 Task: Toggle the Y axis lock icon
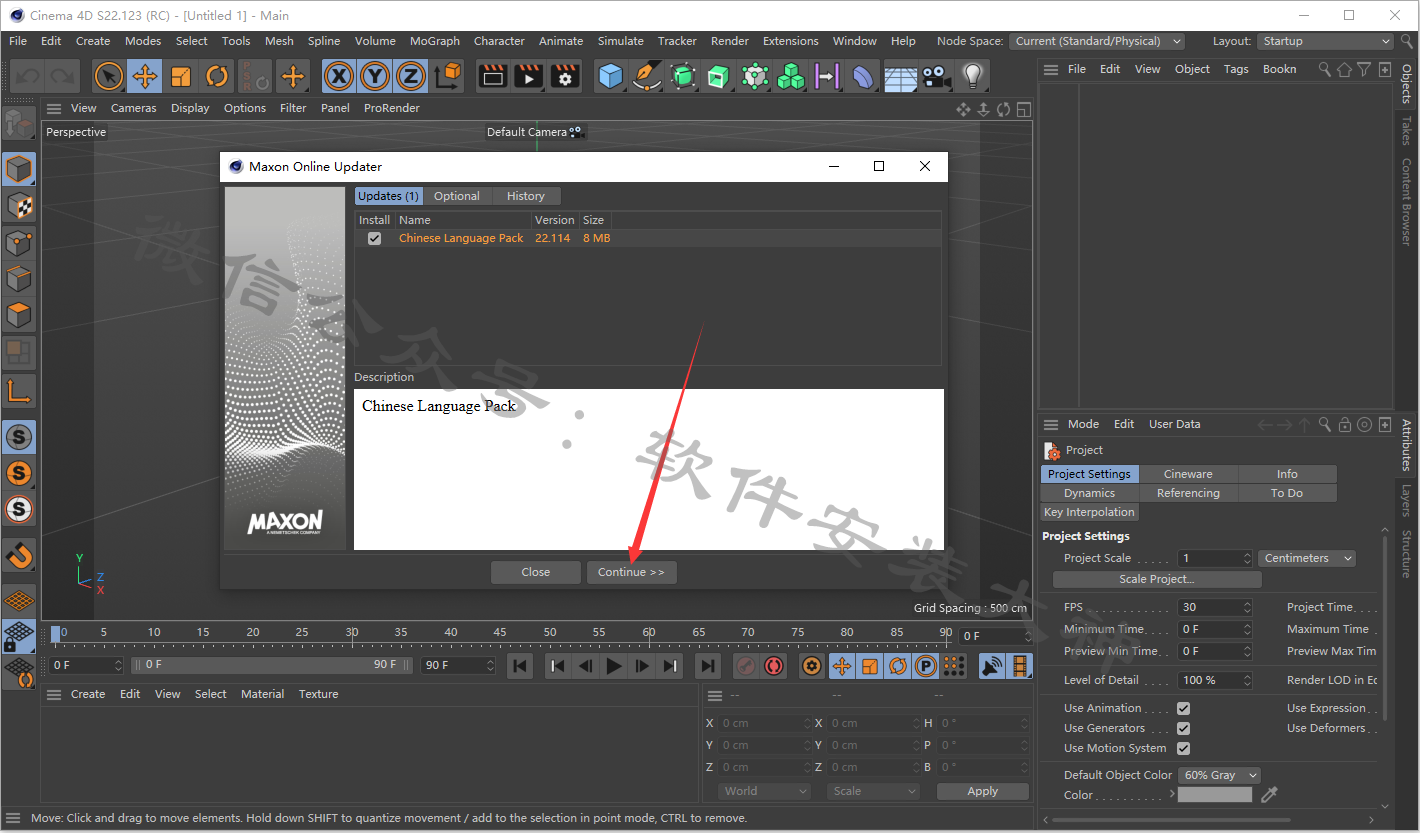click(375, 76)
